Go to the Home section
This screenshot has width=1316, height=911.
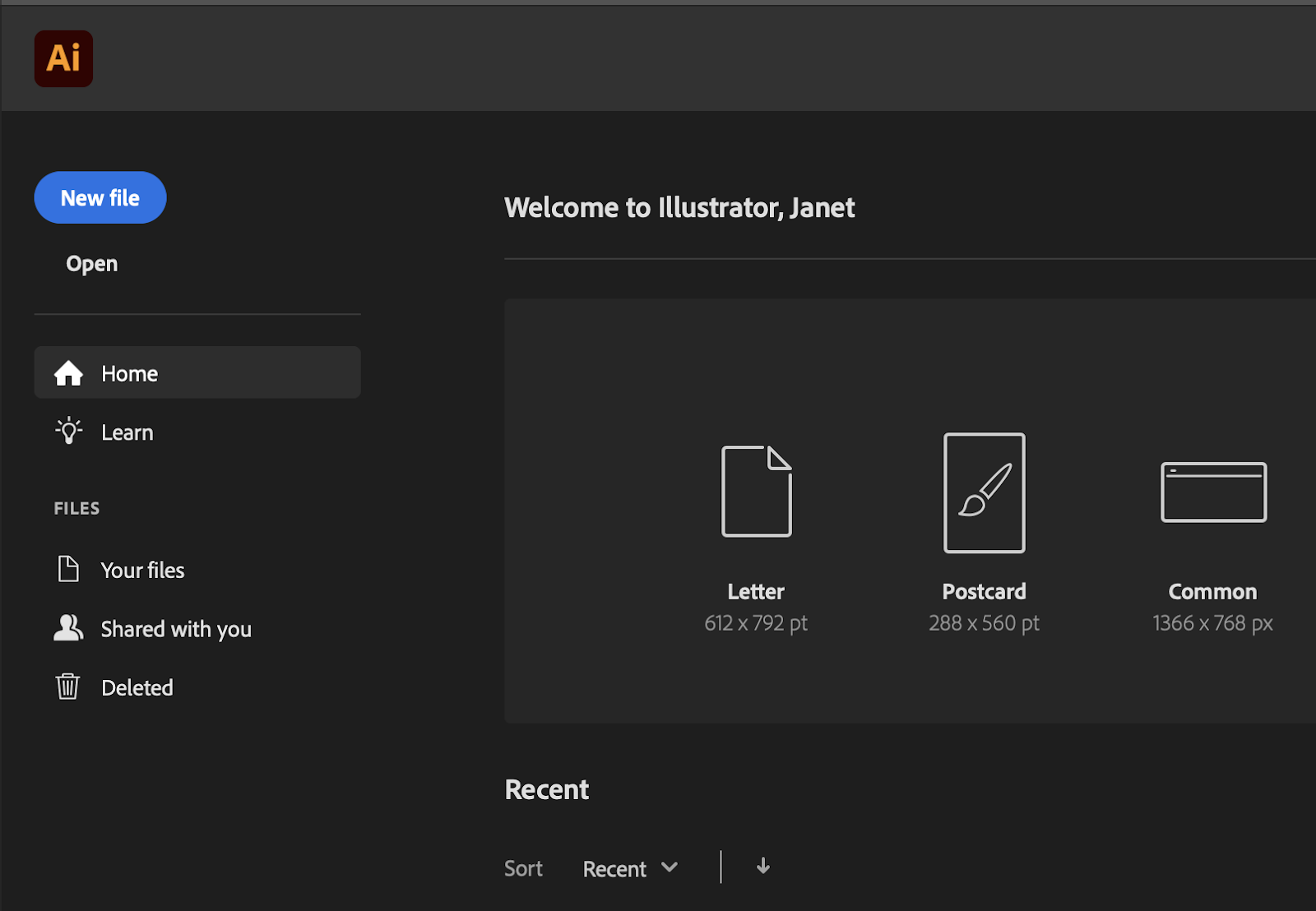tap(197, 372)
